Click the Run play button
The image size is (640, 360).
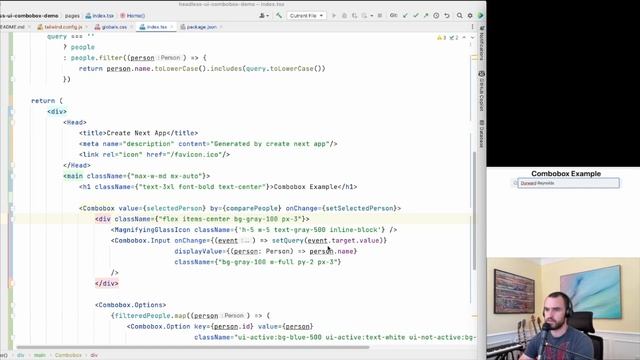pos(334,16)
